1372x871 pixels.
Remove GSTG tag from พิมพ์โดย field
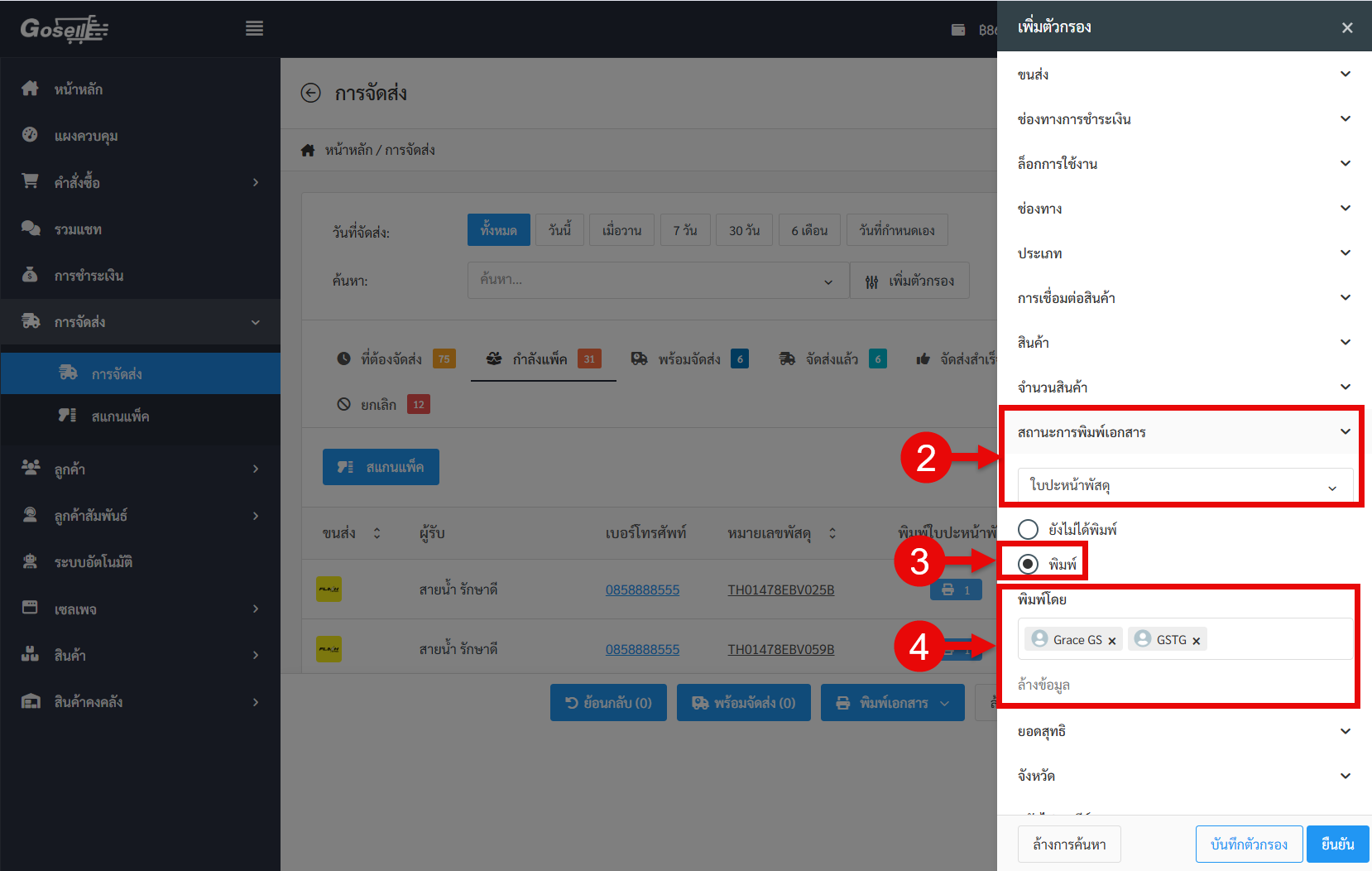point(1196,641)
